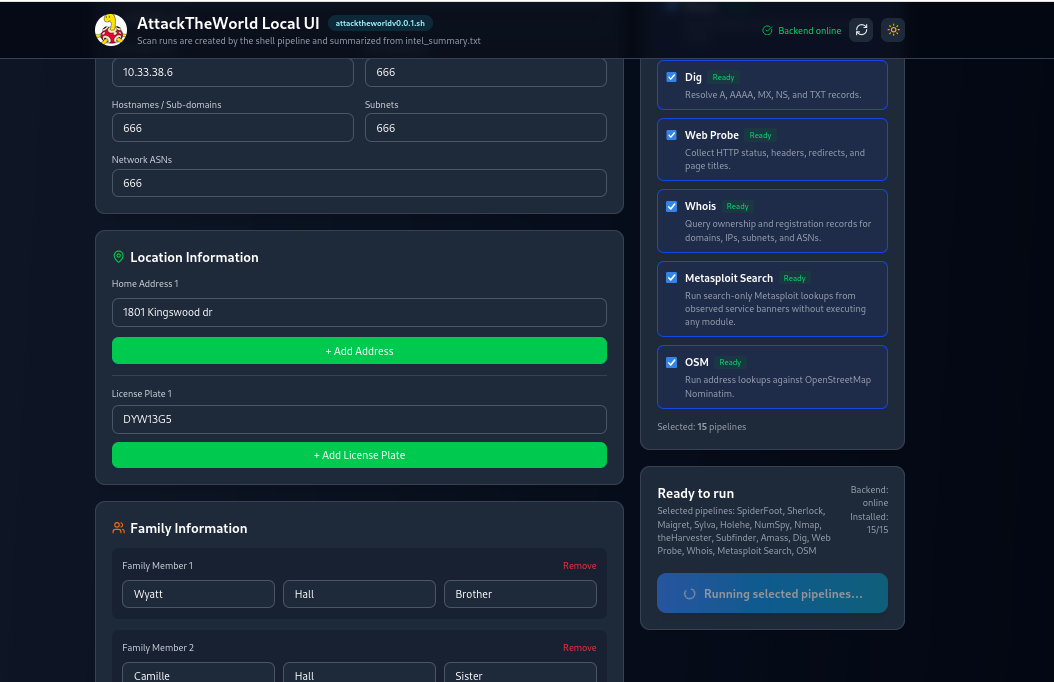Image resolution: width=1054 pixels, height=682 pixels.
Task: Edit Family Member 1 last name Hall
Action: point(359,594)
